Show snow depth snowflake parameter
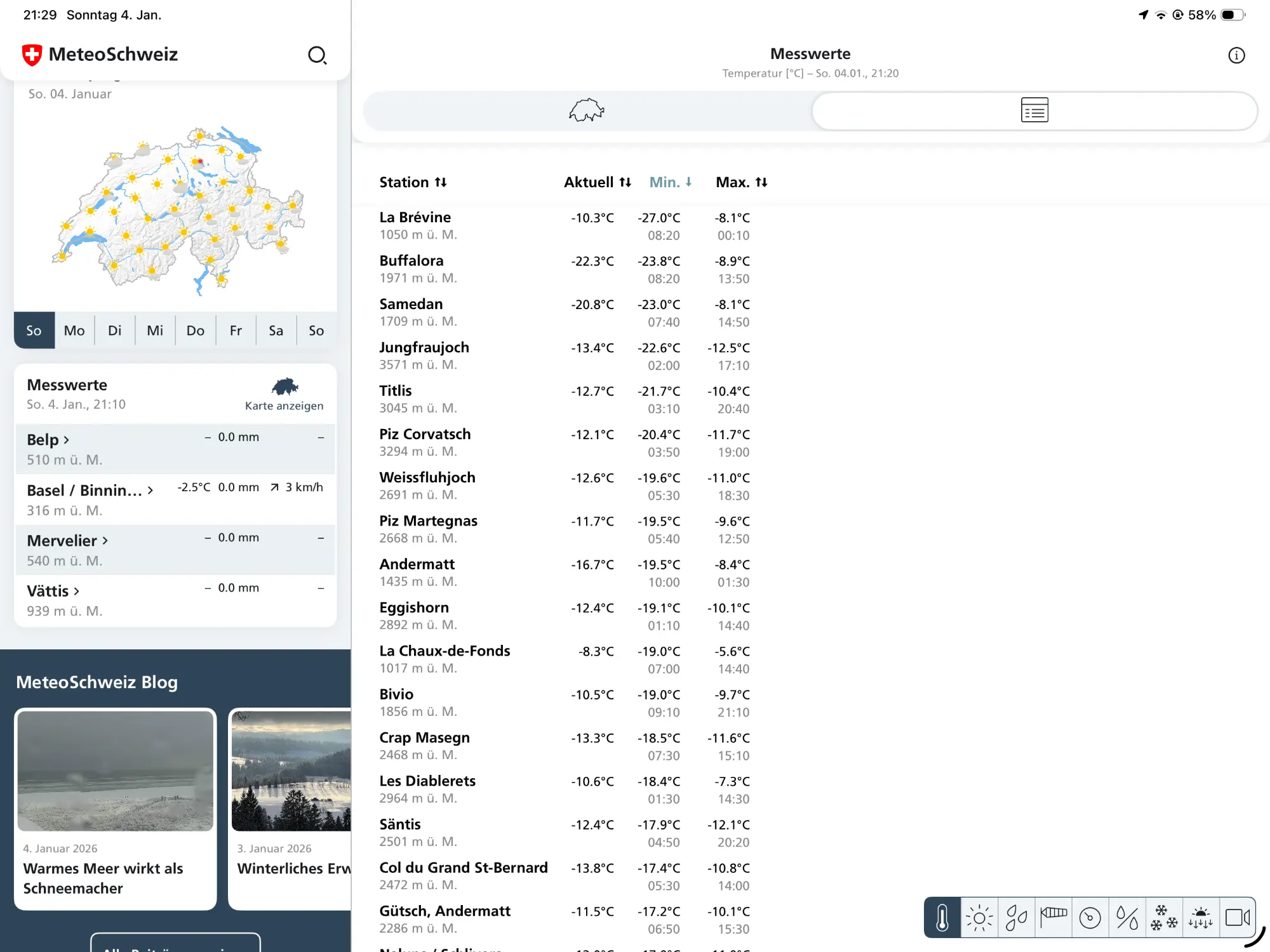 pyautogui.click(x=1164, y=917)
